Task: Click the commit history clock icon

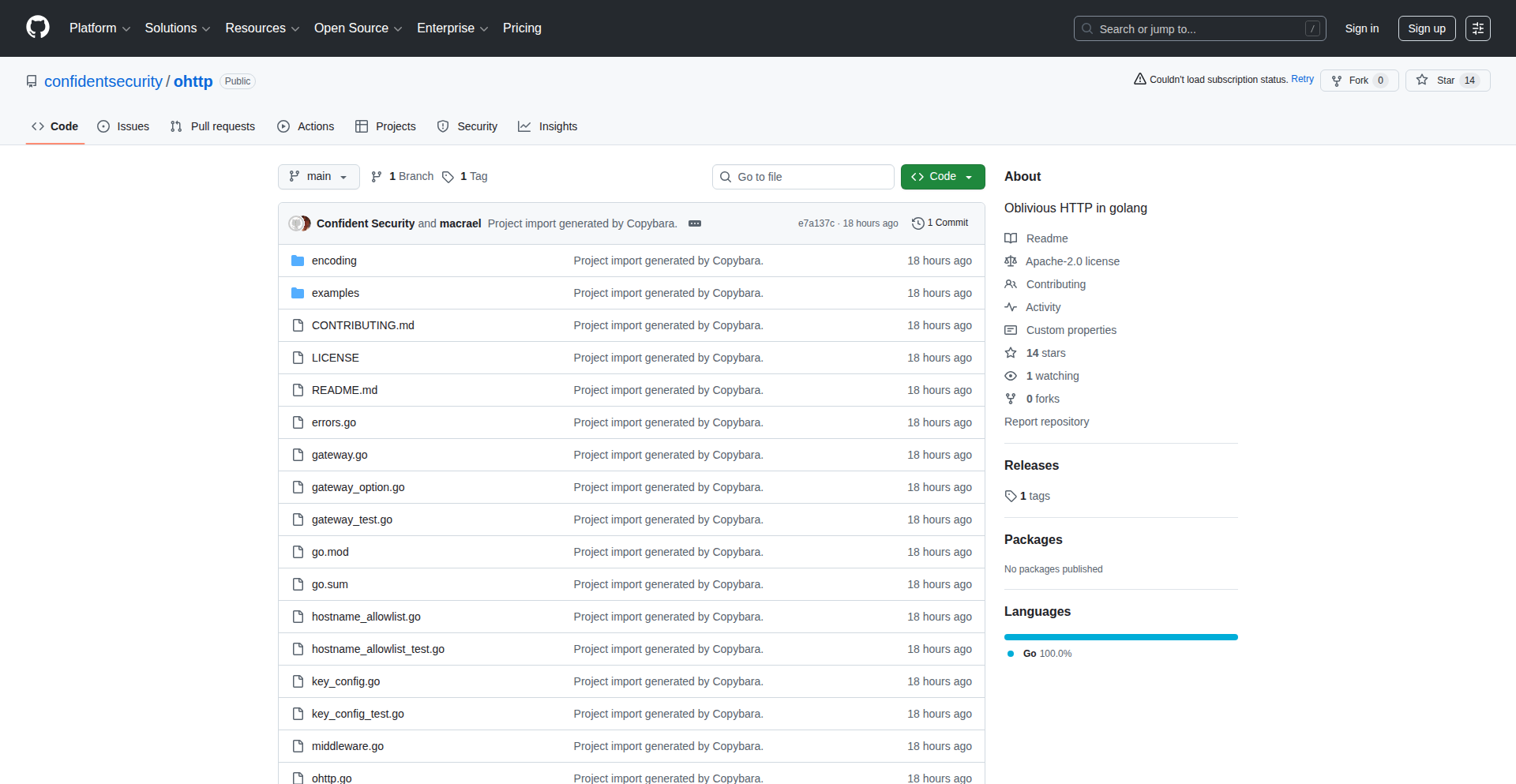Action: pyautogui.click(x=917, y=223)
